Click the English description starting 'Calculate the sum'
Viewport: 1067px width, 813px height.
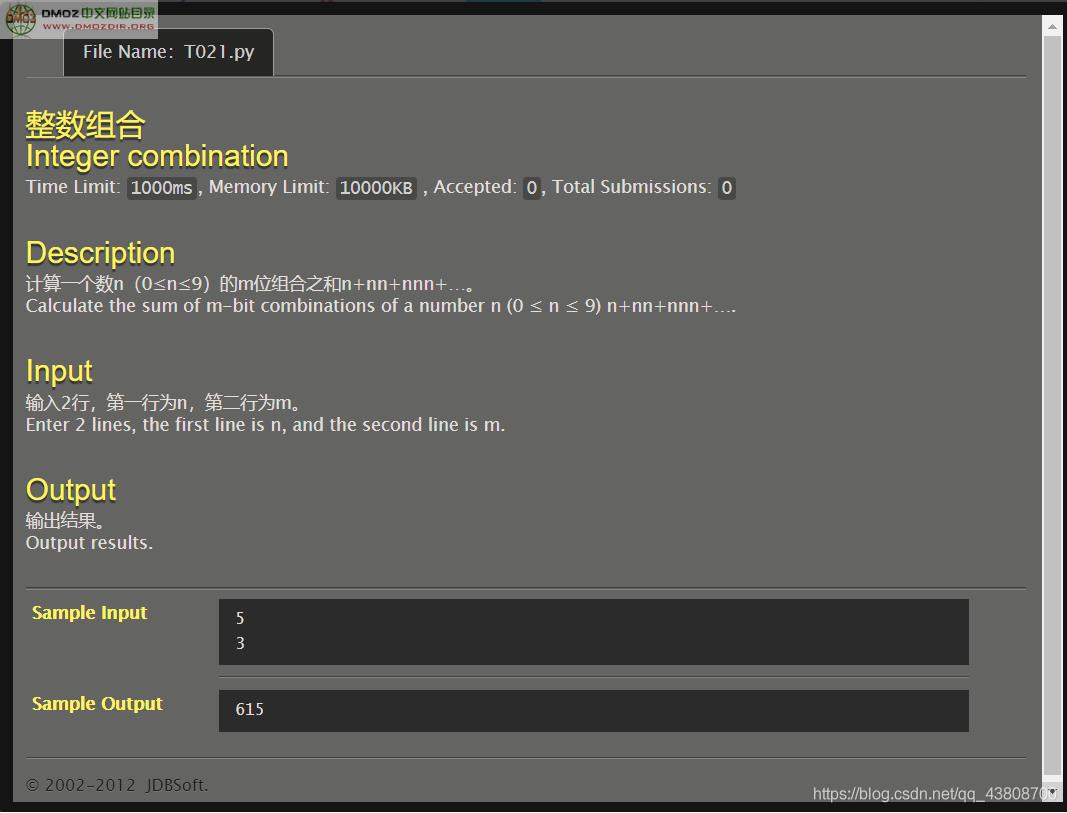pos(381,306)
